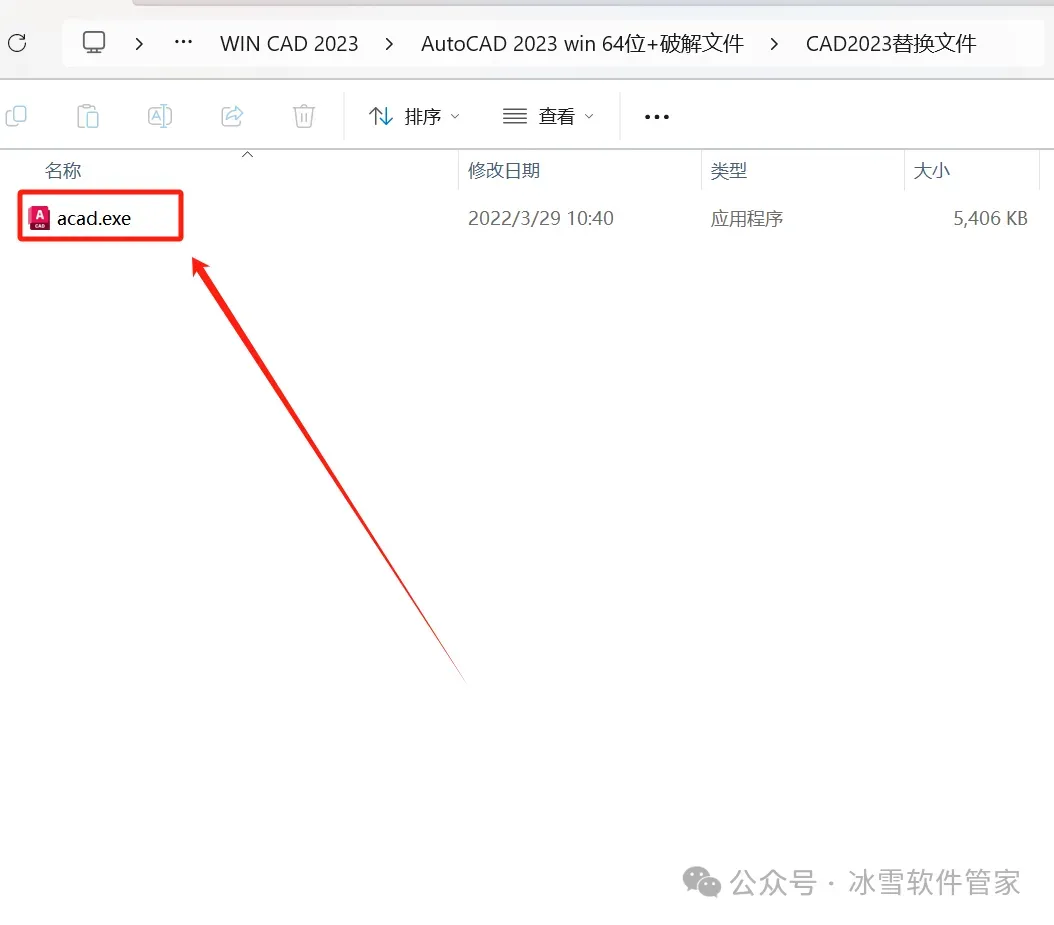Click the share toolbar icon
The height and width of the screenshot is (925, 1054).
pyautogui.click(x=232, y=116)
